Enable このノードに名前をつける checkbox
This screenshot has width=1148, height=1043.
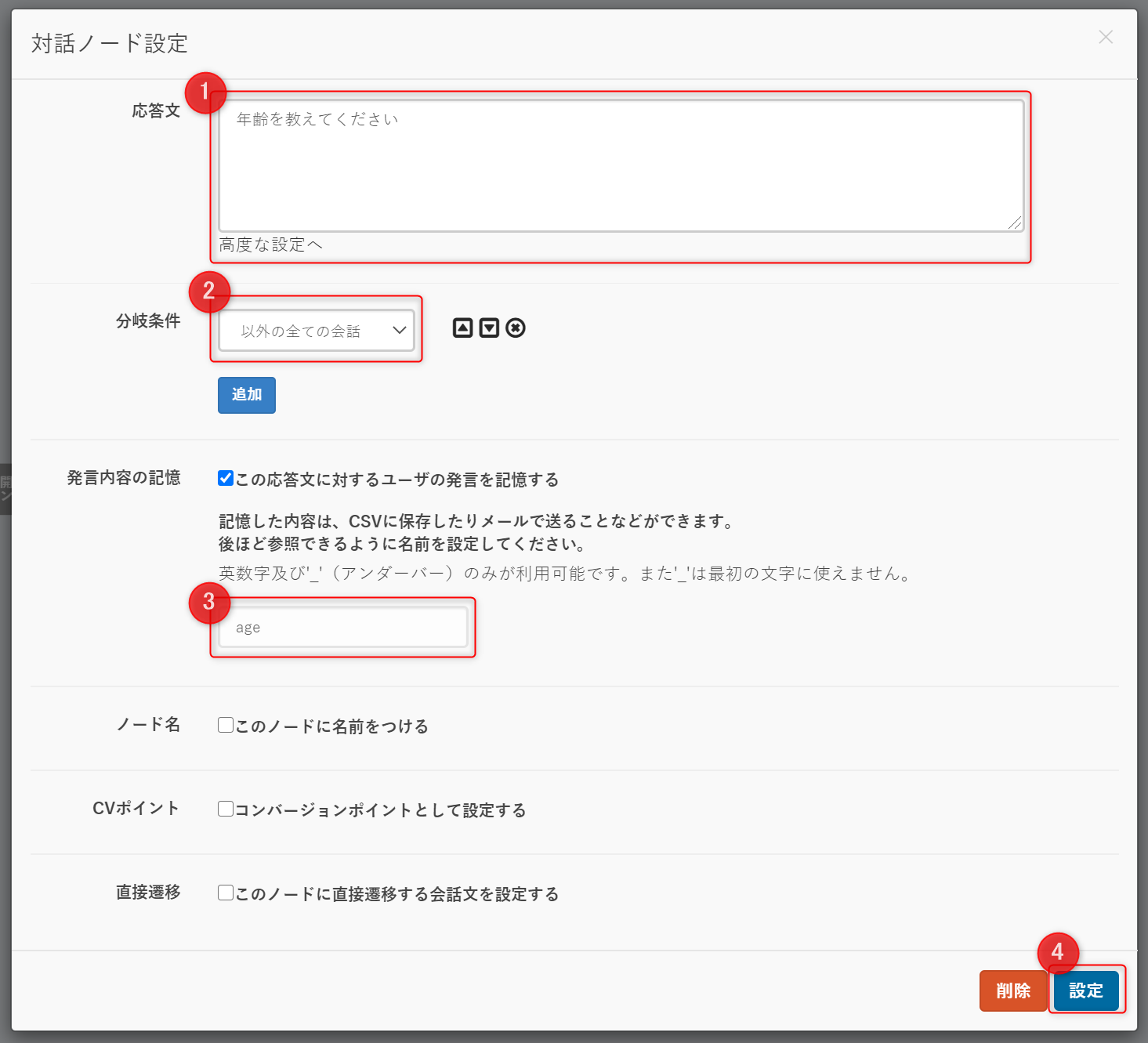(226, 725)
